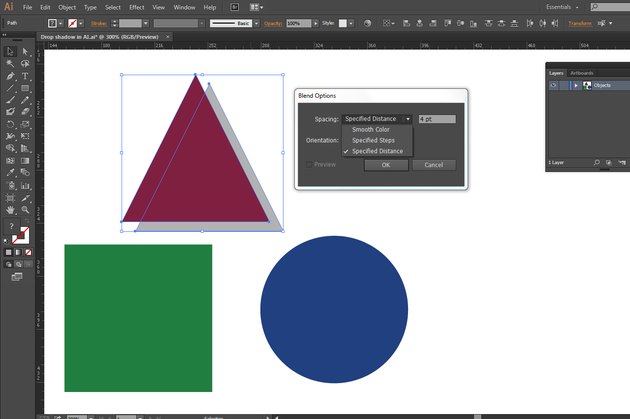This screenshot has height=419, width=630.
Task: Select the Column Graph tool
Action: pyautogui.click(x=25, y=186)
